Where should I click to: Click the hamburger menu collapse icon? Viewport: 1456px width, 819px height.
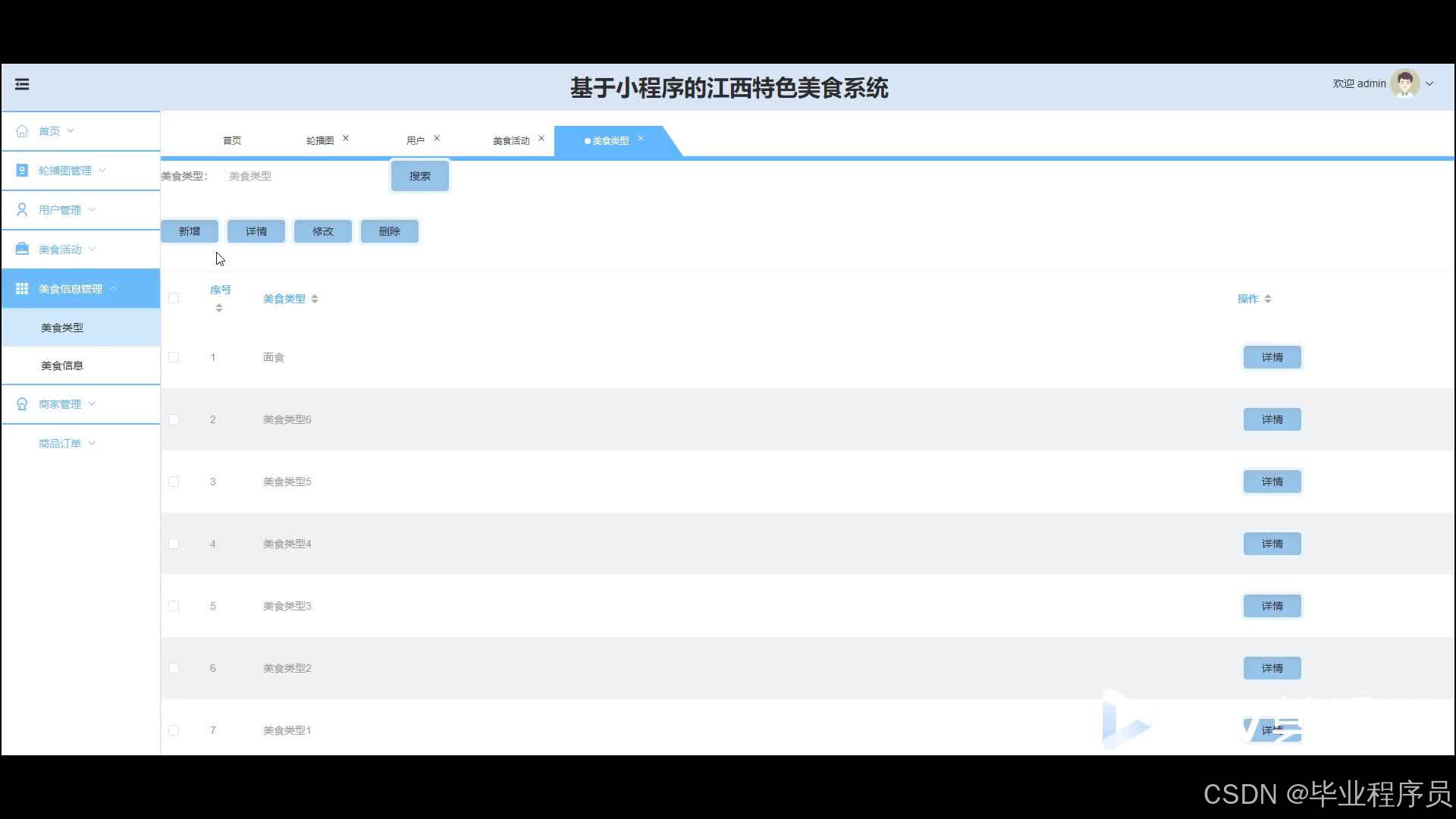22,84
